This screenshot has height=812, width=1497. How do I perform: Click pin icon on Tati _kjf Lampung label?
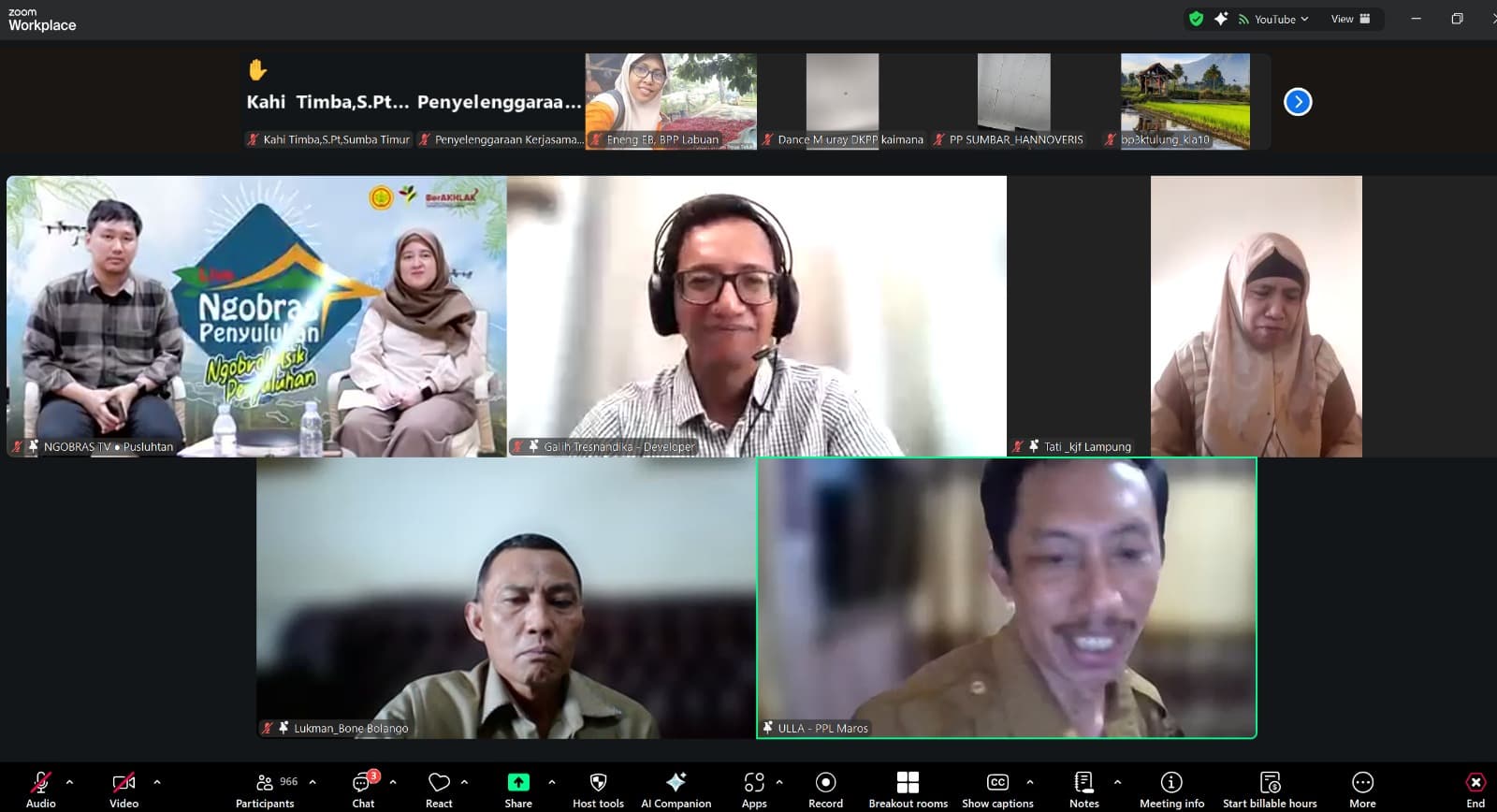tap(1034, 446)
